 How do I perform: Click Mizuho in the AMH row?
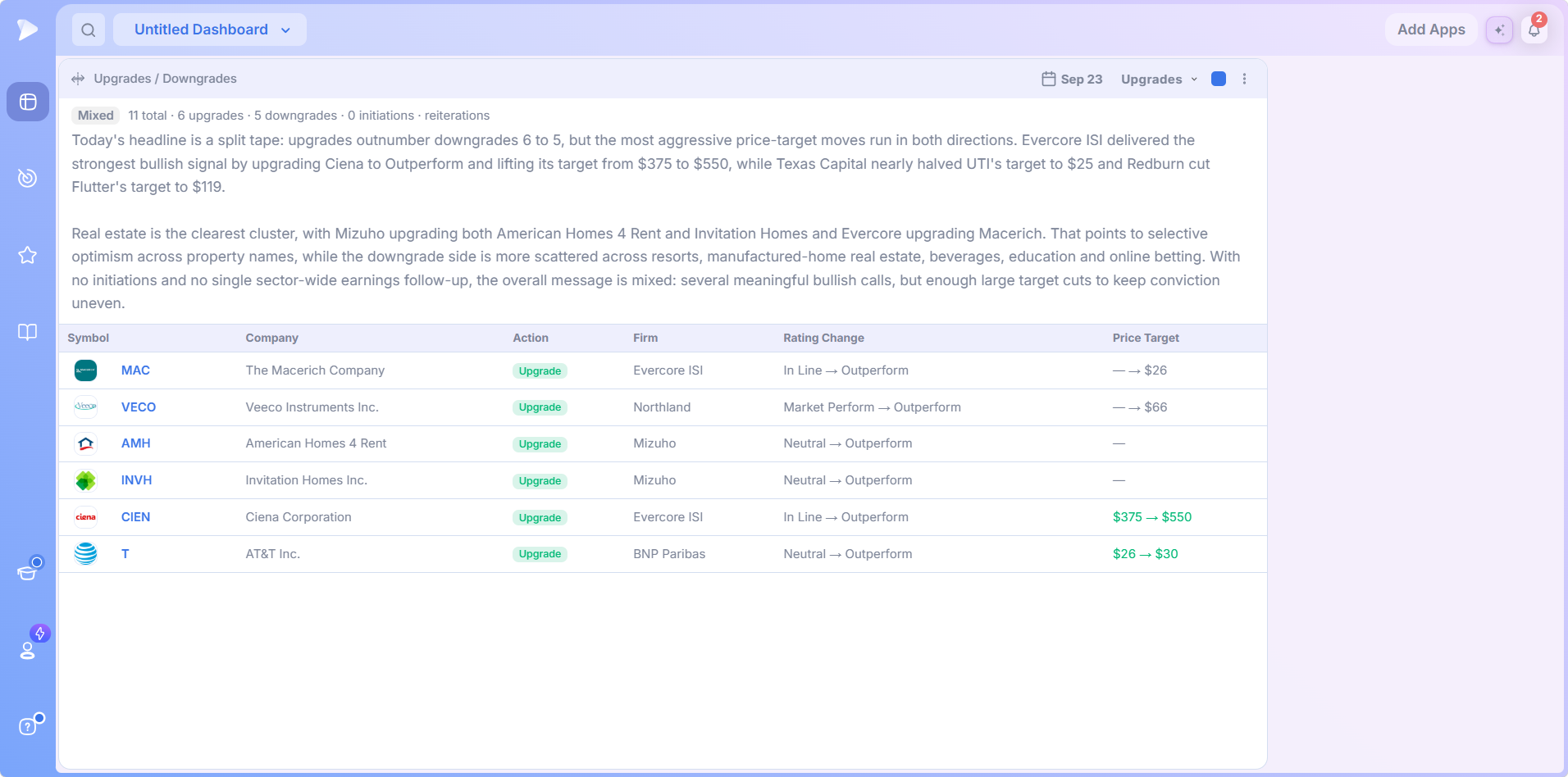654,443
